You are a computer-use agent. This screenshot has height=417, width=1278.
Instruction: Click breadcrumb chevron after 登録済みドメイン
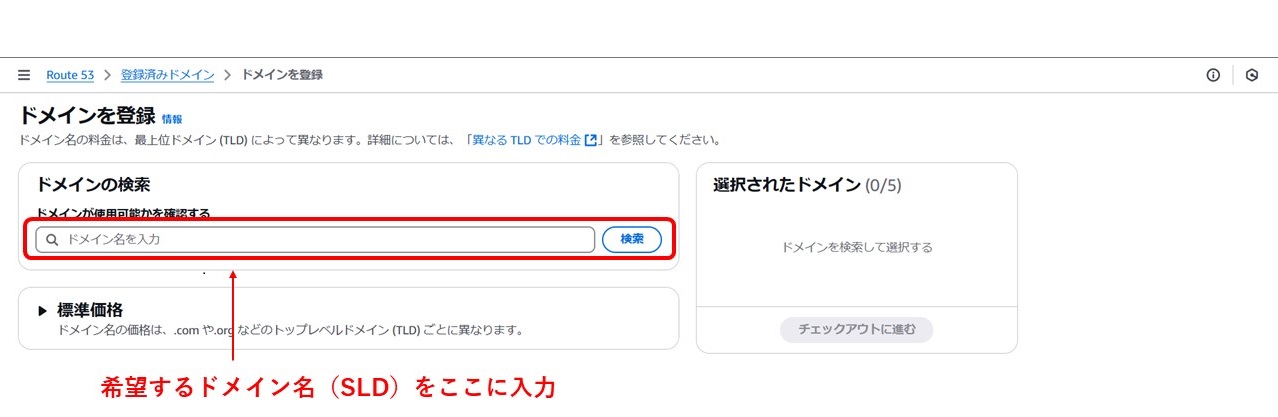[227, 75]
